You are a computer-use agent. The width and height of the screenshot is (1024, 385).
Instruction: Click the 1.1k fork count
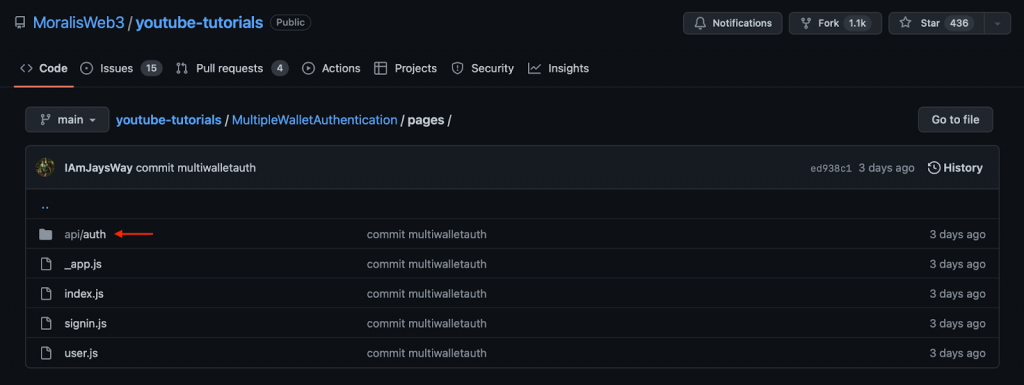click(856, 23)
